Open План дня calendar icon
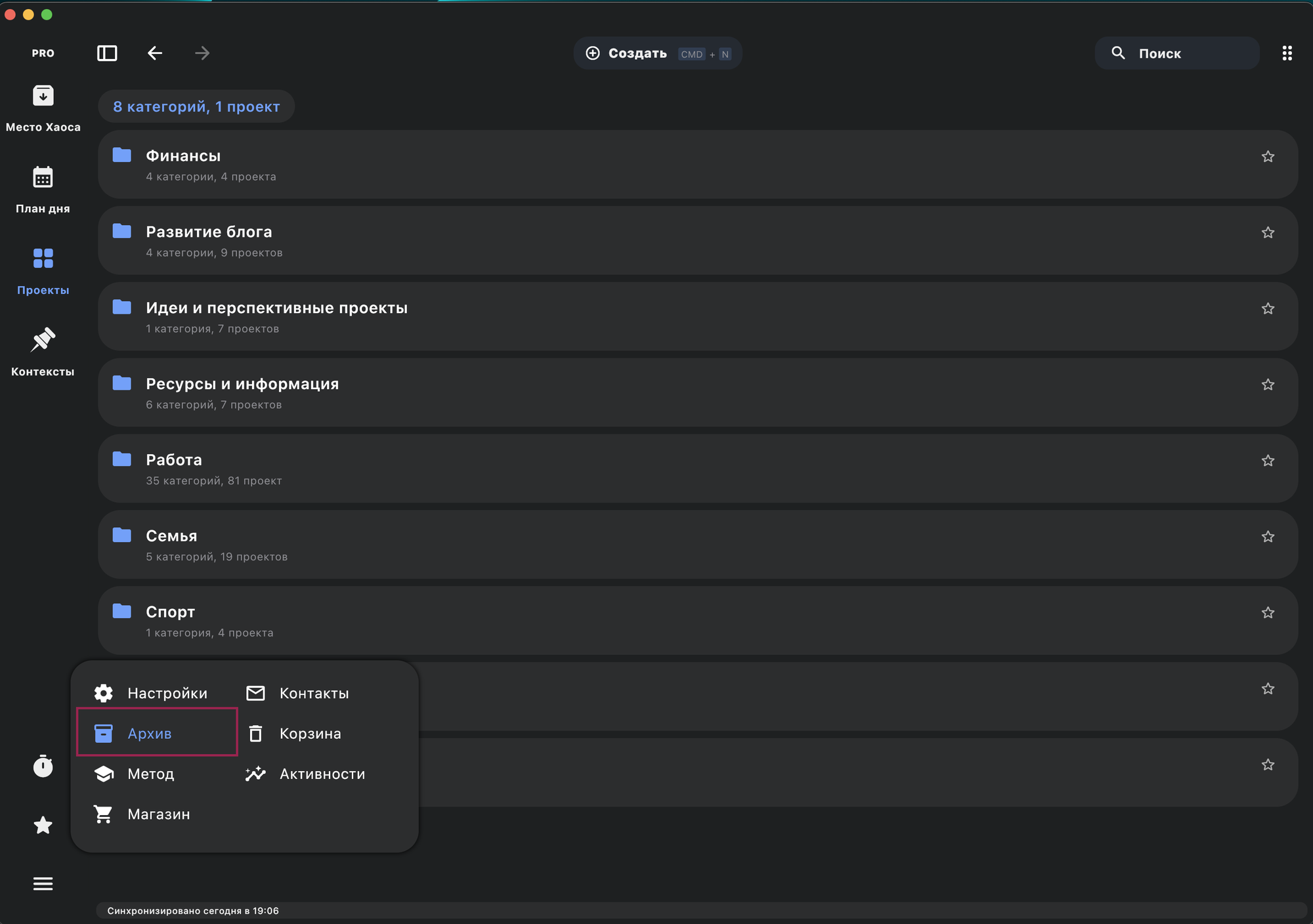 click(x=43, y=178)
